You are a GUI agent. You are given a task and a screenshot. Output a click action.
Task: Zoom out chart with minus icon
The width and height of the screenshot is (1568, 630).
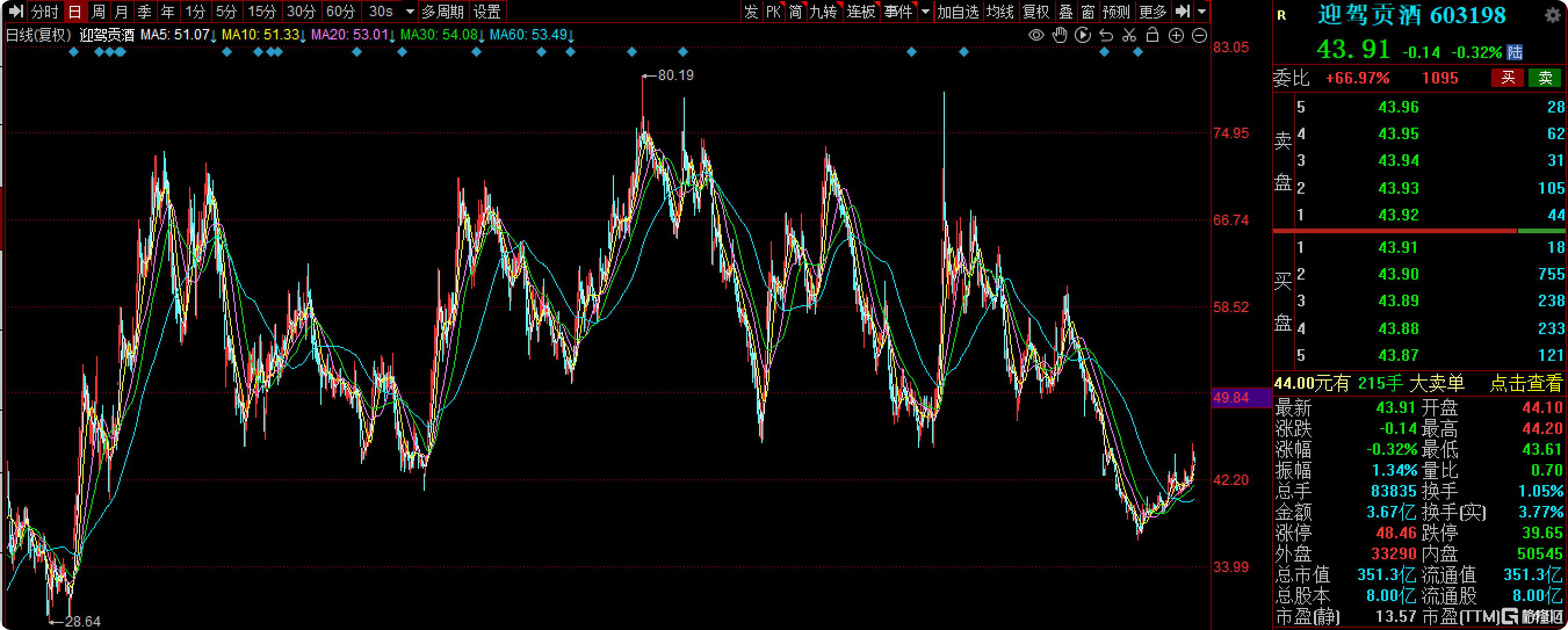click(x=1199, y=35)
